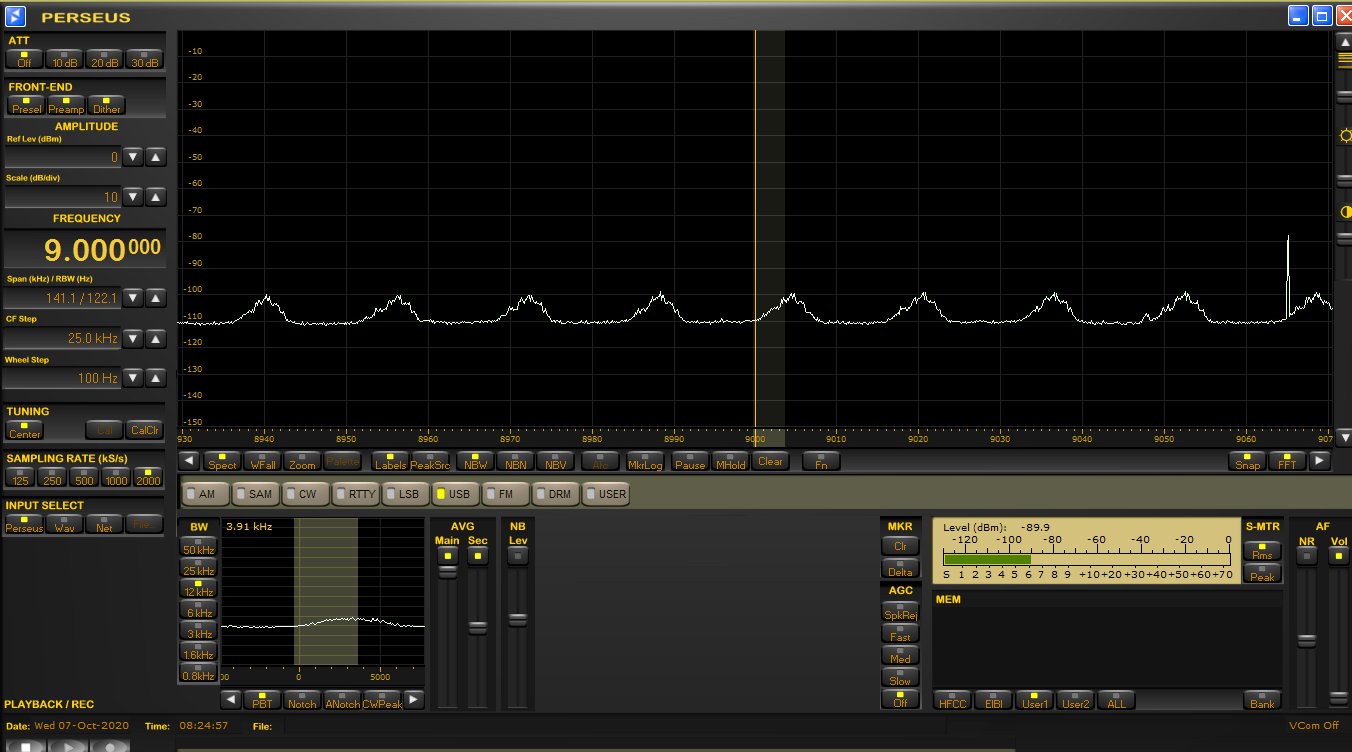Enable the Dither front-end option
Screen dimensions: 1352x752
click(106, 105)
